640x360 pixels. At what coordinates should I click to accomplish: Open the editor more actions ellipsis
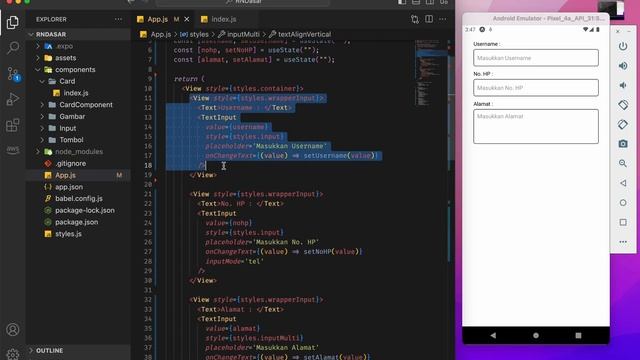[x=443, y=19]
